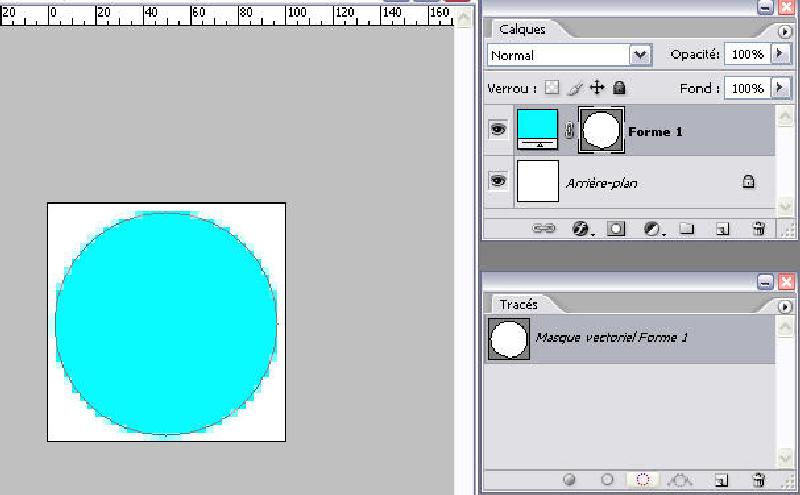The image size is (800, 495).
Task: Close the Tracés palette window
Action: 787,282
